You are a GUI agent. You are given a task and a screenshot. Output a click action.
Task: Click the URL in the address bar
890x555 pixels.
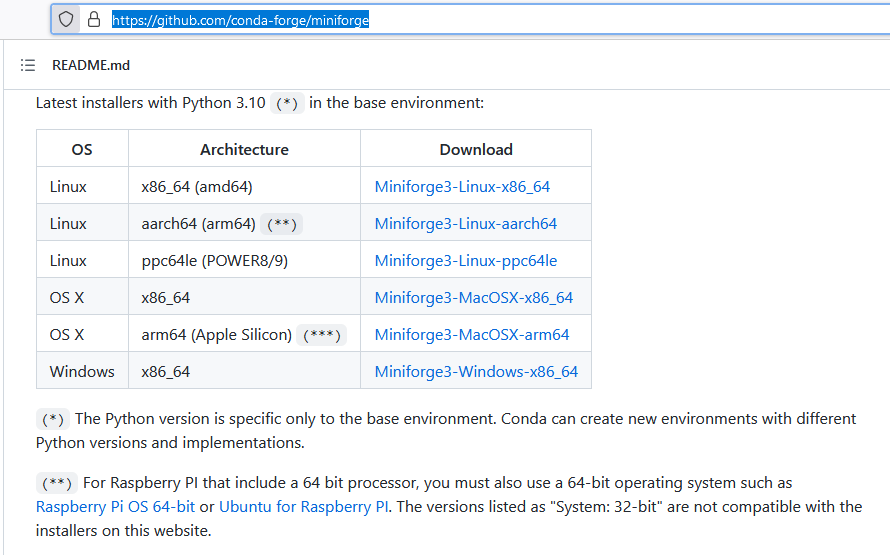[240, 20]
